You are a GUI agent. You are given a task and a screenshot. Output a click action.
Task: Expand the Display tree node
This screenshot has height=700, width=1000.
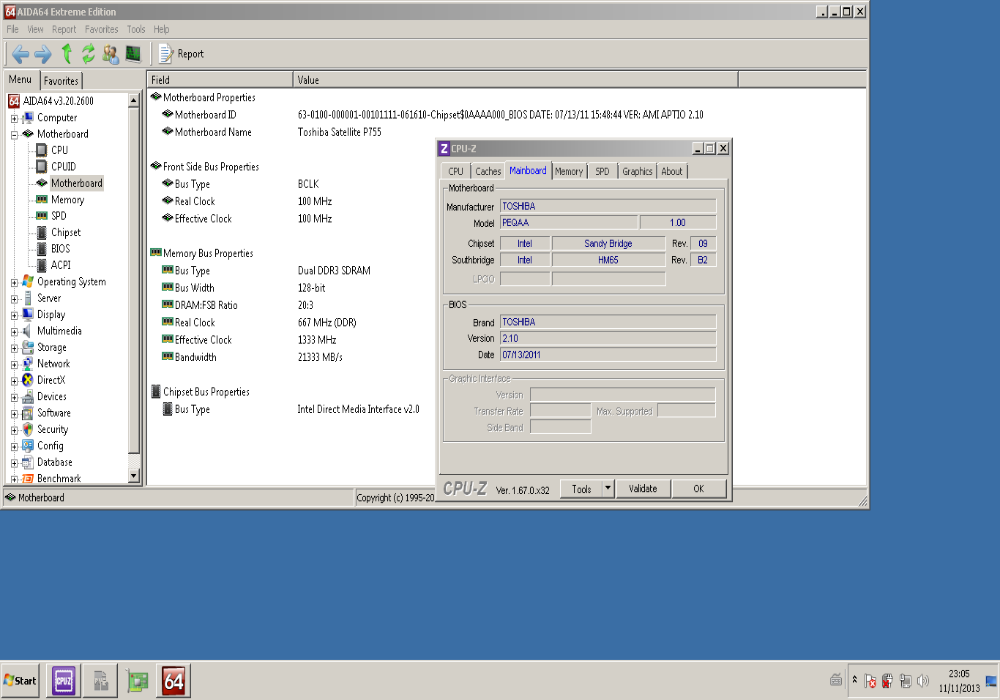tap(14, 316)
